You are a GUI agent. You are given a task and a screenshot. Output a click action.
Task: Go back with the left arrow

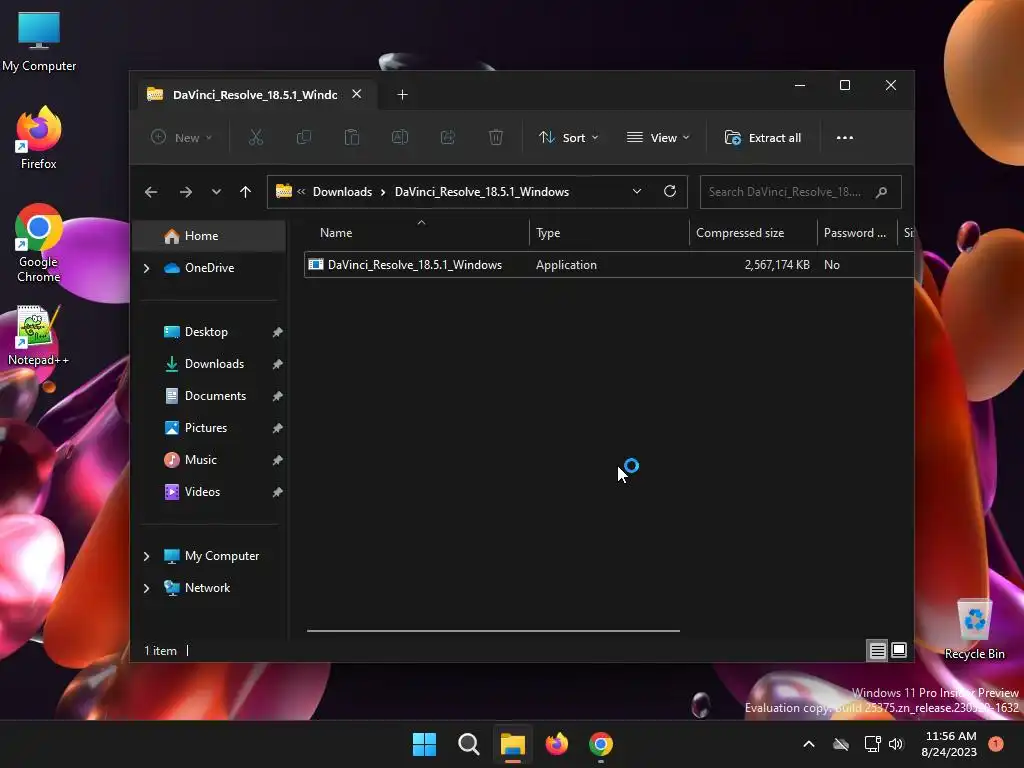[x=151, y=192]
